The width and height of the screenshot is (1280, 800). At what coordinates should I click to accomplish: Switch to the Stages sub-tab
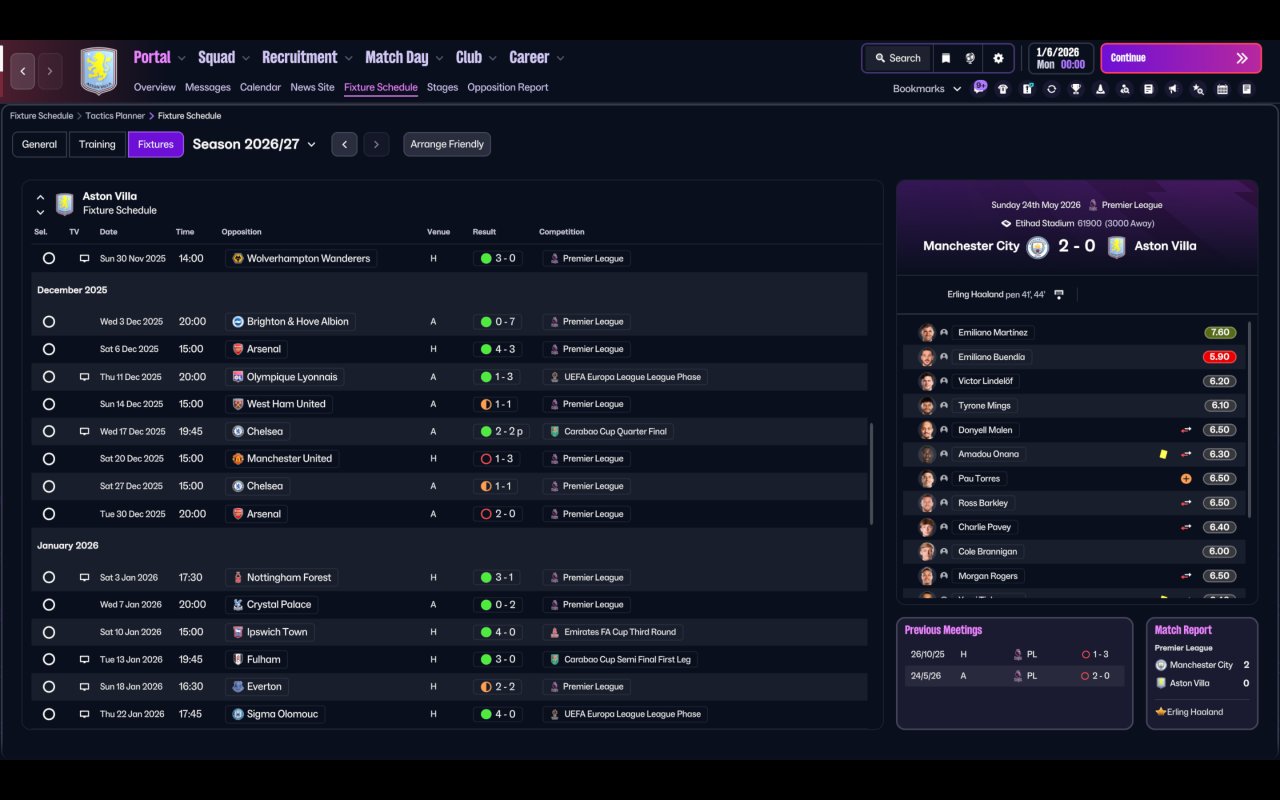[x=442, y=87]
